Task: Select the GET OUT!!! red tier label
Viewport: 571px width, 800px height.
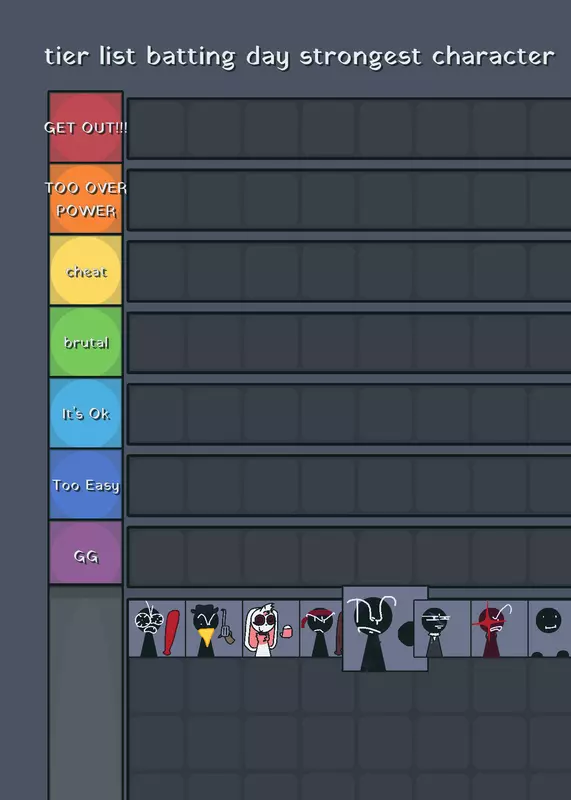Action: (86, 128)
